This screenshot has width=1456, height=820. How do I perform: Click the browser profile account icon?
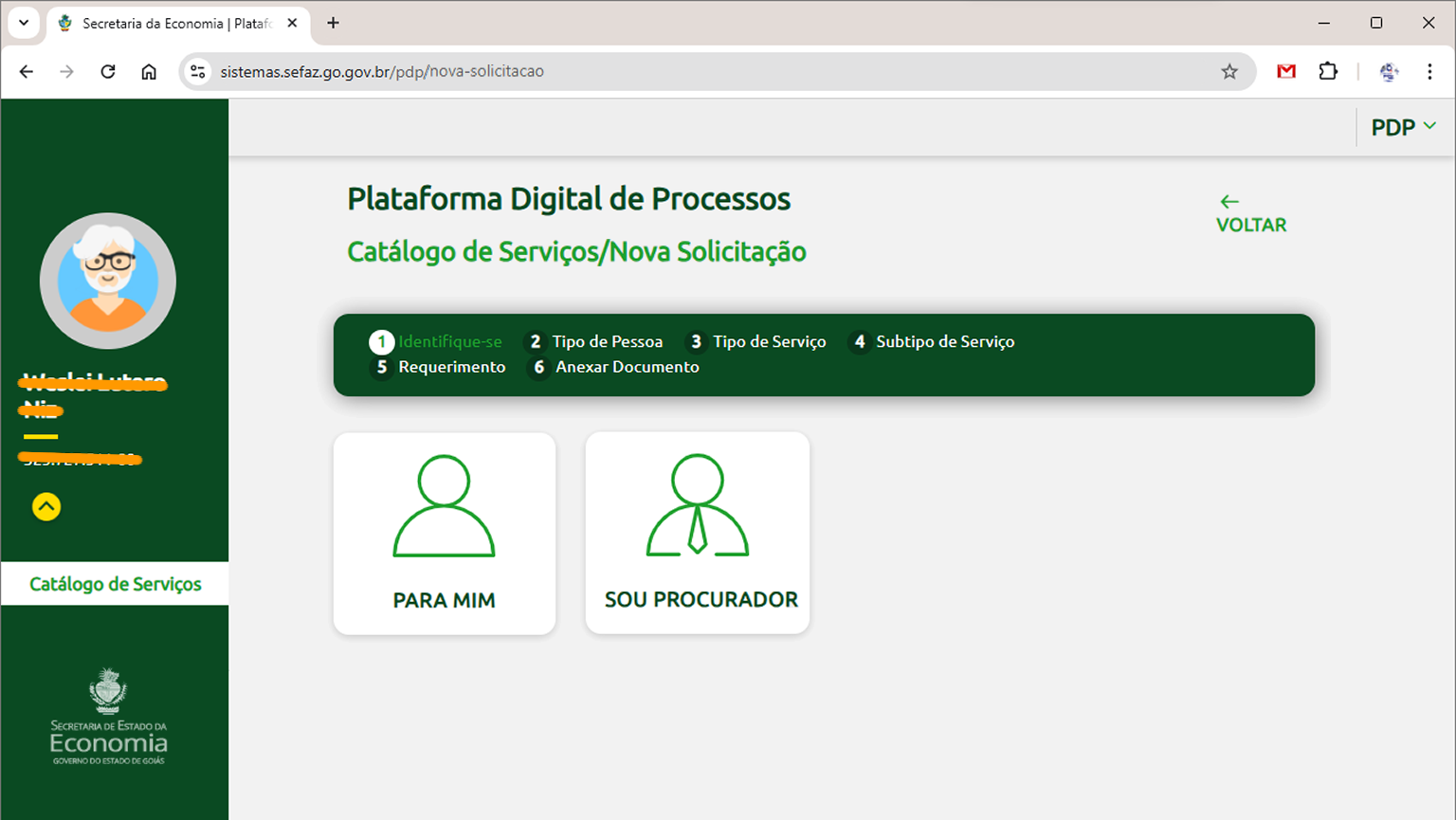coord(1389,71)
